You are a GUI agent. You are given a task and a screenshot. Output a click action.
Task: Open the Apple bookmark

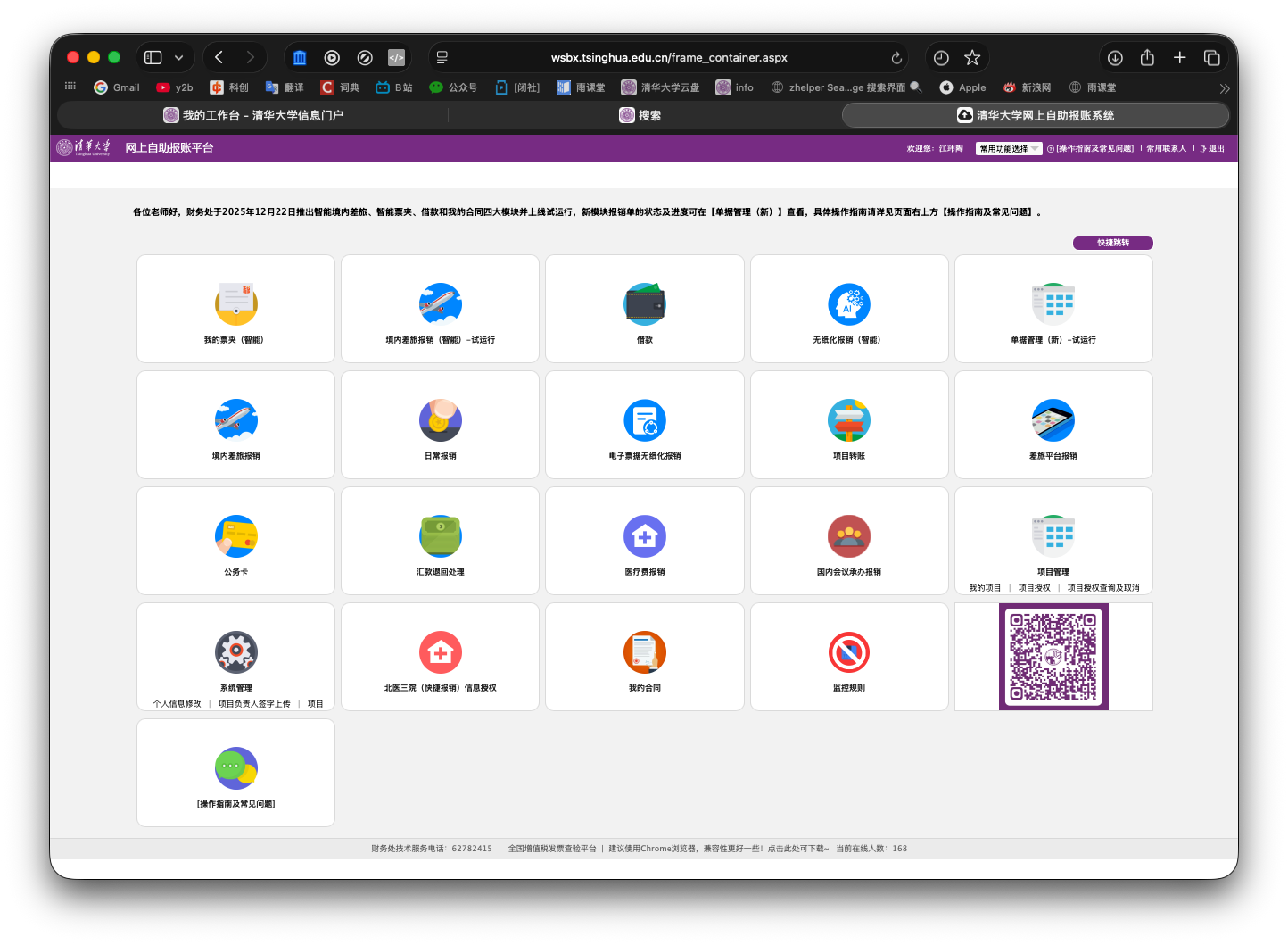(962, 87)
